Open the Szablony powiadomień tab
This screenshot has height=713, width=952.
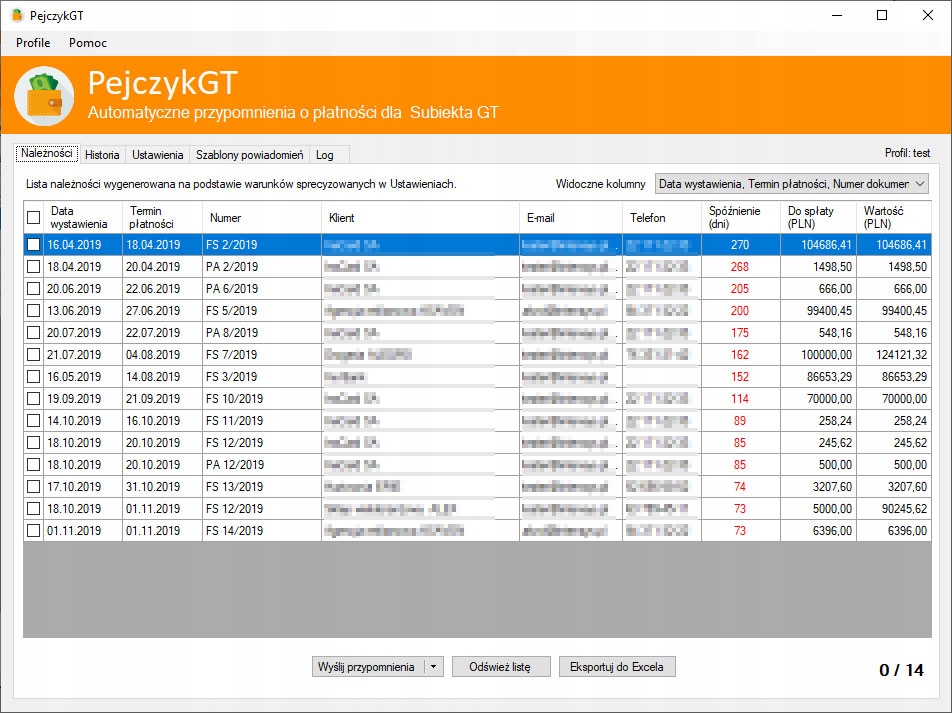coord(250,155)
